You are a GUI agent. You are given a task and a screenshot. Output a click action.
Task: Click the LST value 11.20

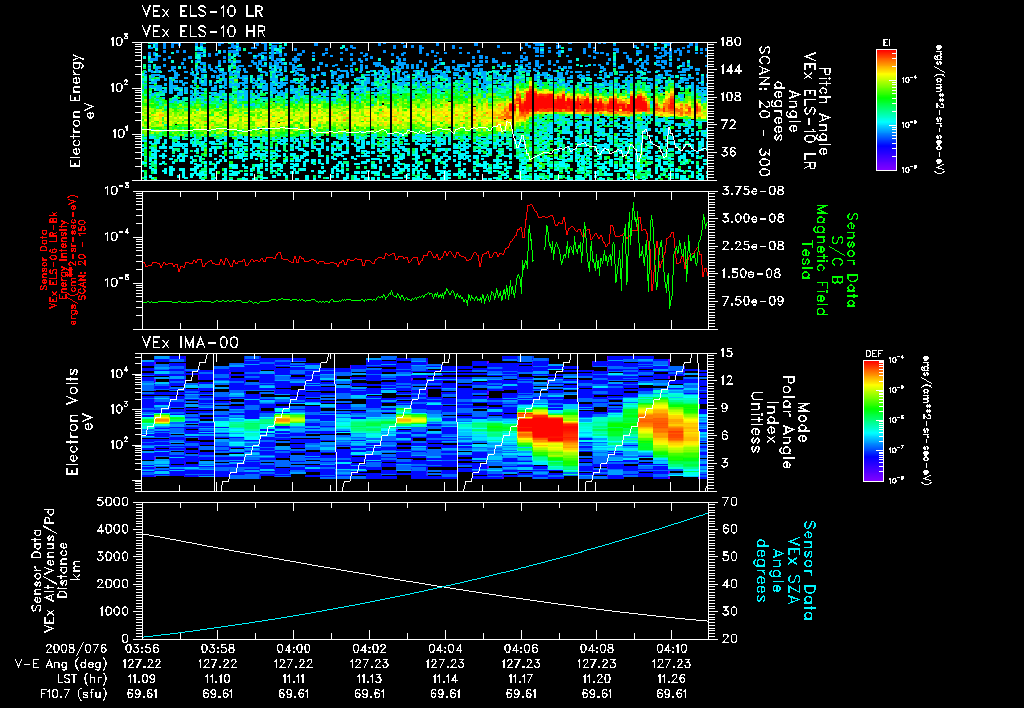(597, 679)
